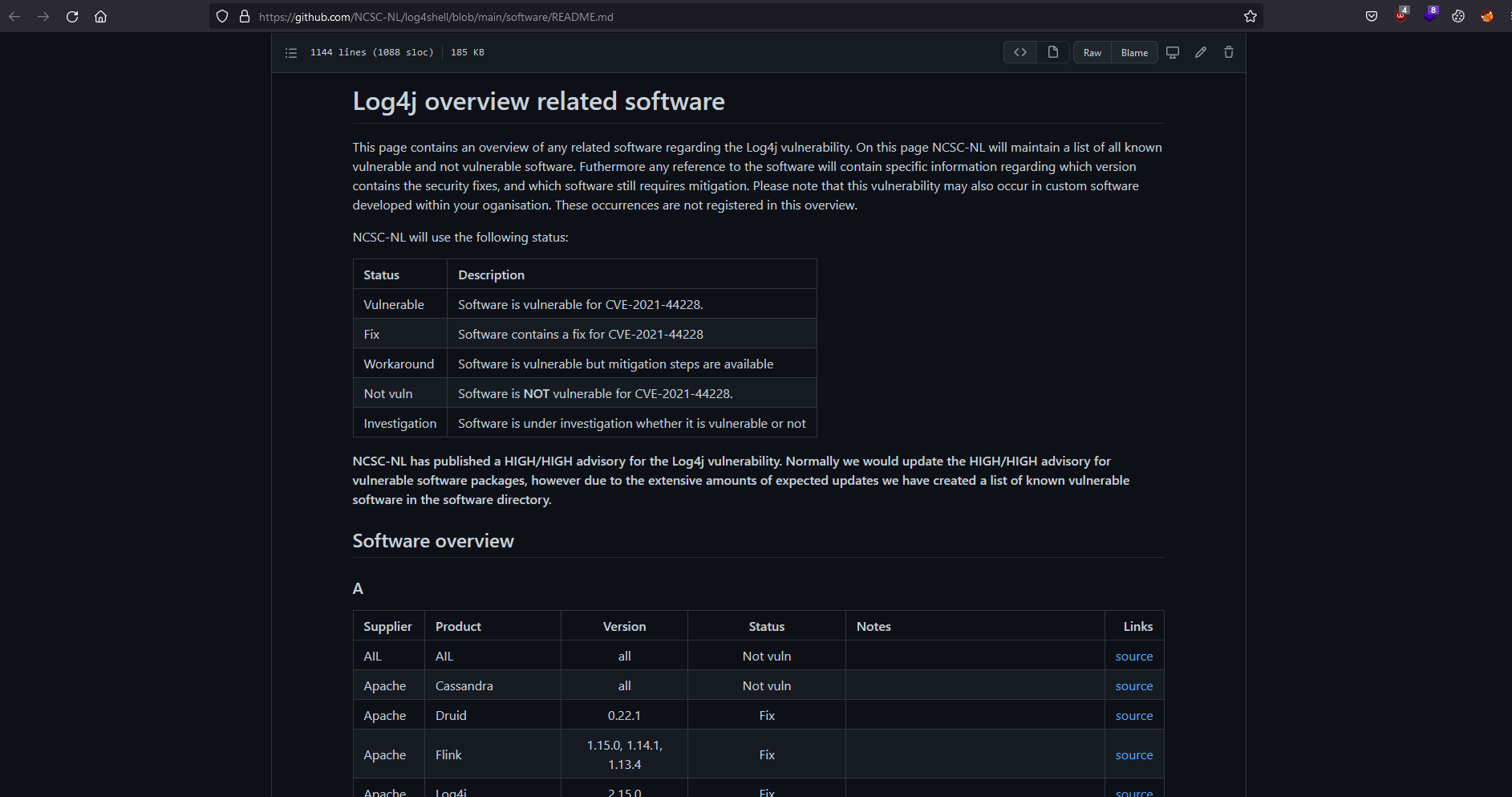1512x797 pixels.
Task: Open the browser home page
Action: point(100,16)
